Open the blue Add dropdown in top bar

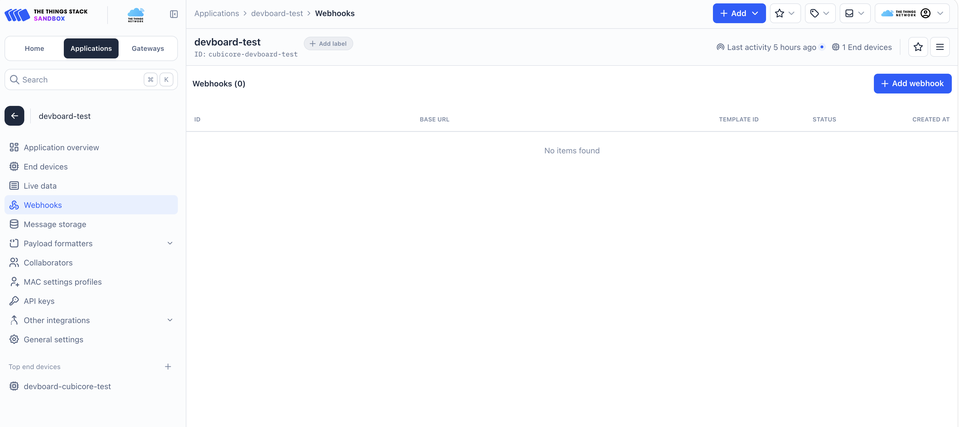(739, 13)
